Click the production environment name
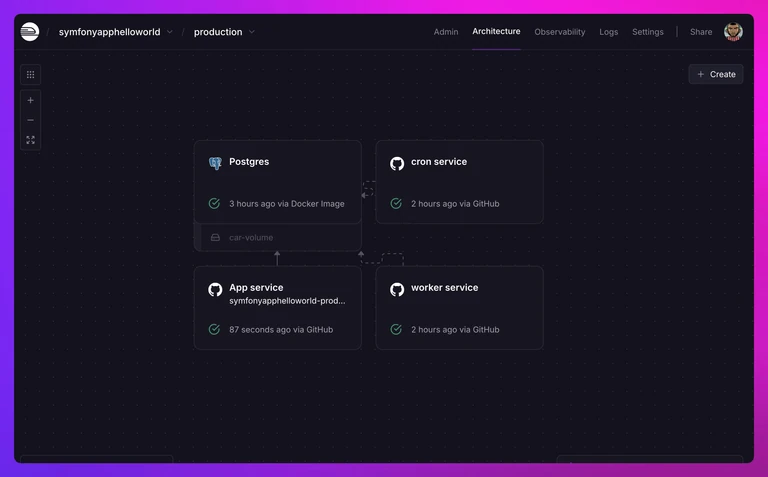768x477 pixels. coord(218,32)
